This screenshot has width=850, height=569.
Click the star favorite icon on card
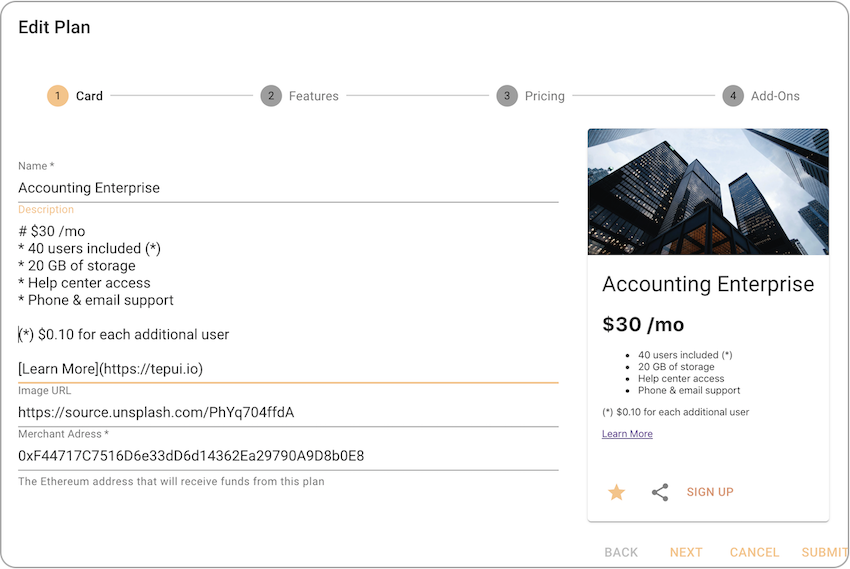[616, 492]
